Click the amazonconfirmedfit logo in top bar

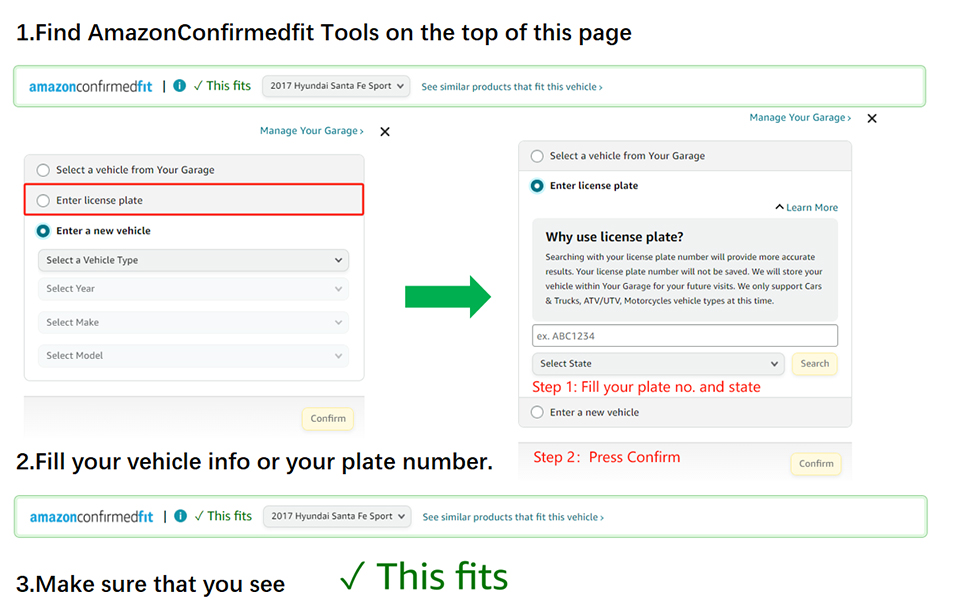90,86
